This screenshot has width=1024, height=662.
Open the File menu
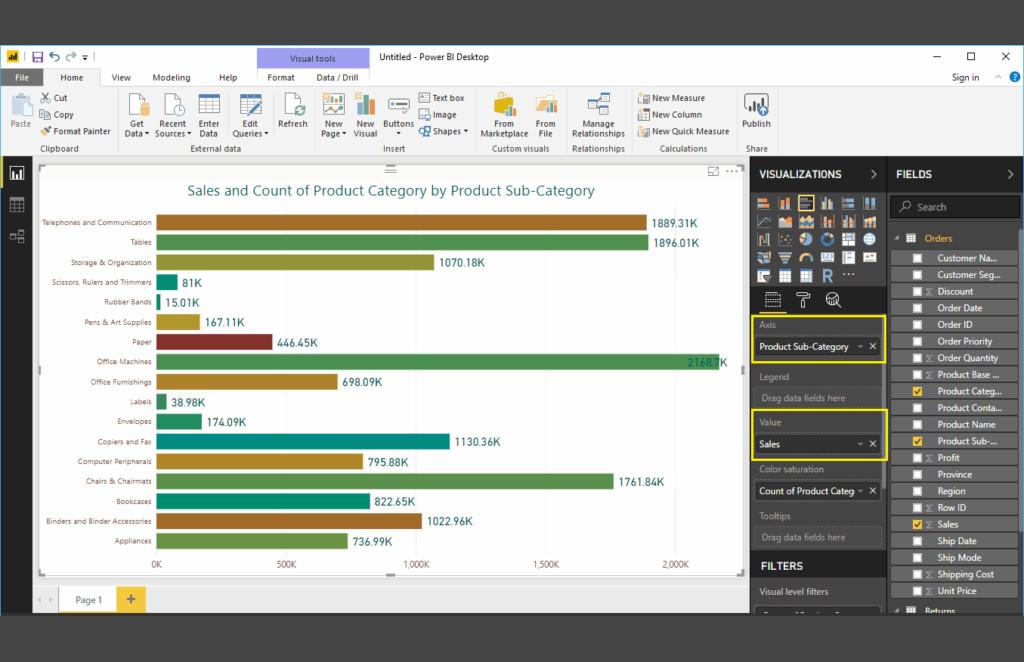(x=22, y=77)
